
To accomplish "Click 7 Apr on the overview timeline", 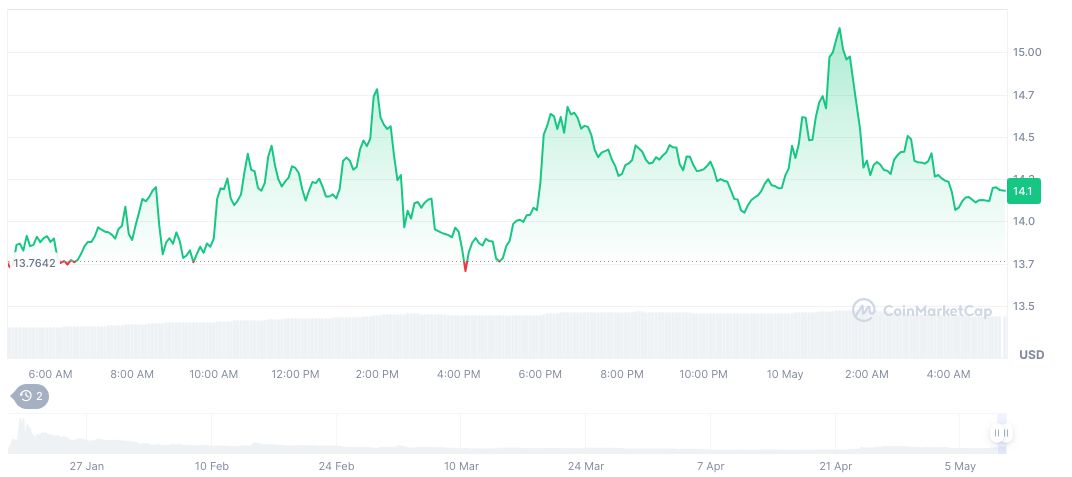I will [x=710, y=466].
